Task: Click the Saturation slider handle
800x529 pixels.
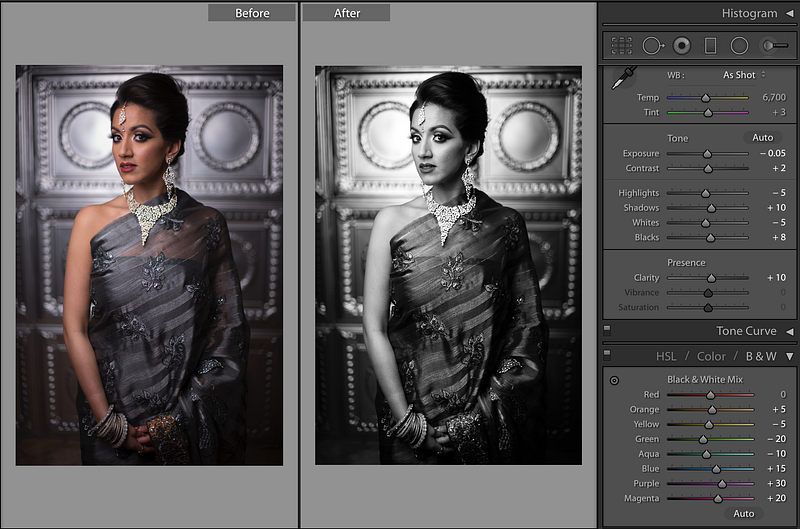Action: pyautogui.click(x=708, y=308)
